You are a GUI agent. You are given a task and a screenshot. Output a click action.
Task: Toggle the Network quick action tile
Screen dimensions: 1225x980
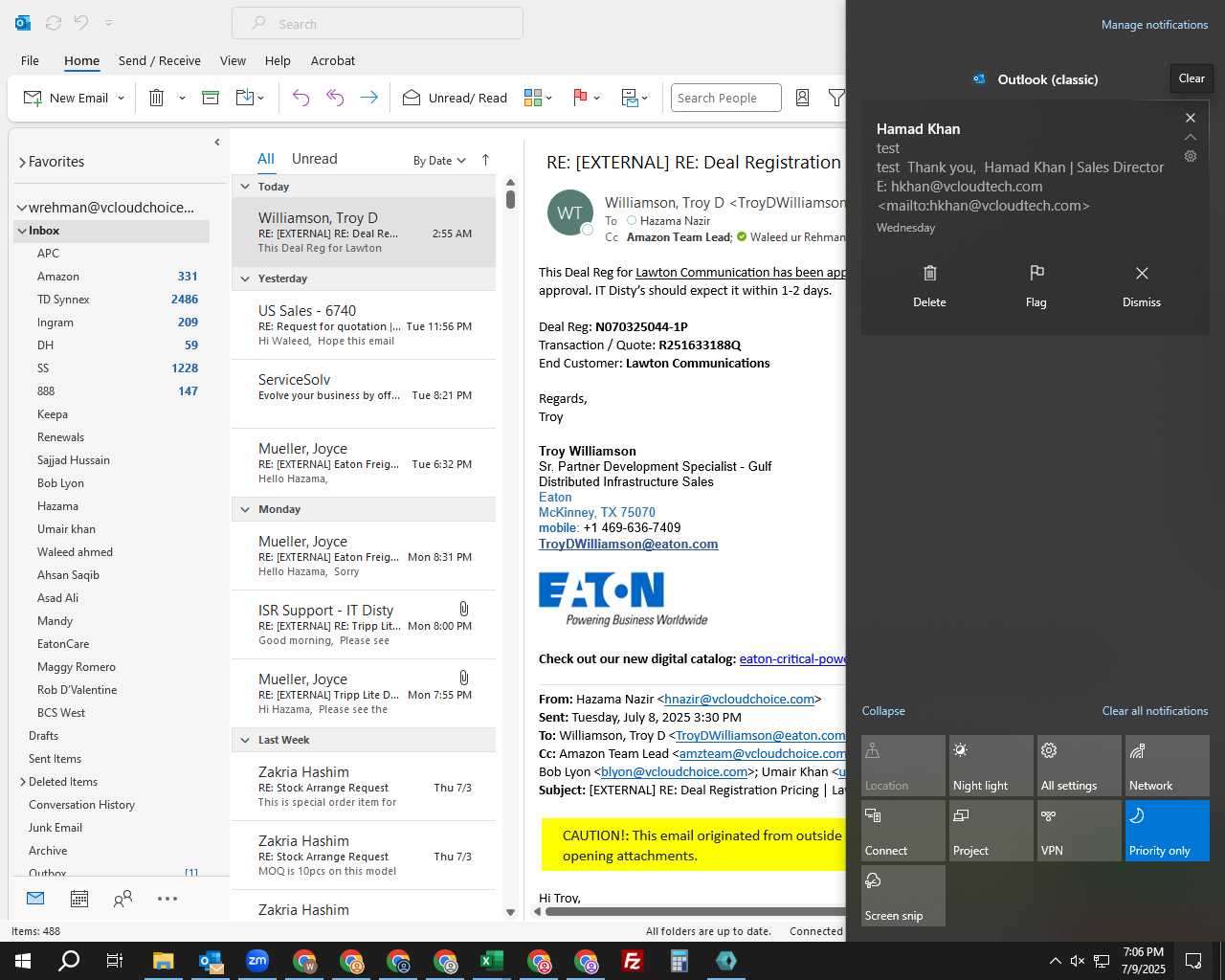click(1168, 766)
